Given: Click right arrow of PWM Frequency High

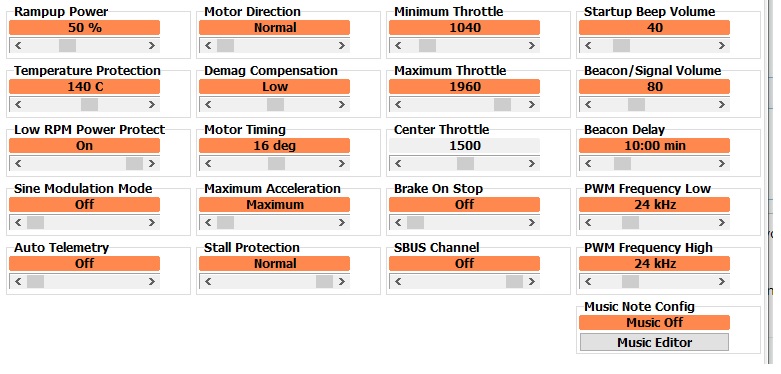Looking at the screenshot, I should [x=721, y=281].
